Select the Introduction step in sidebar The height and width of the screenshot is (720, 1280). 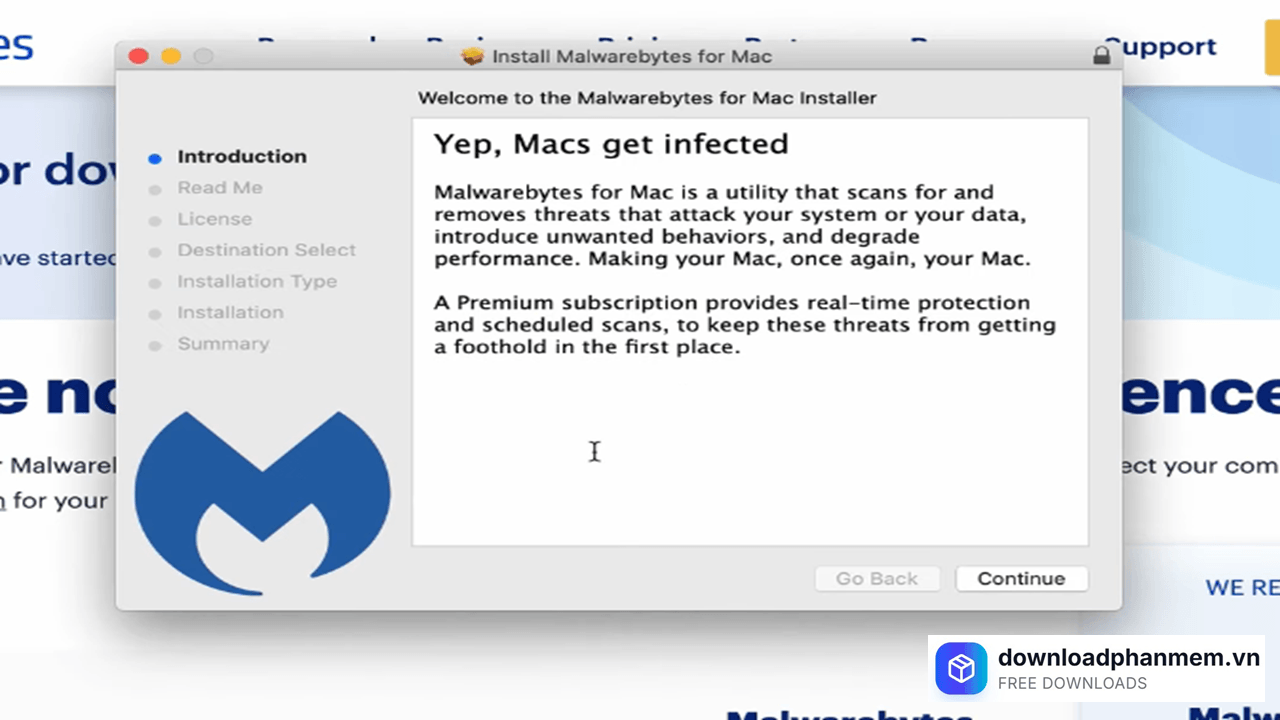(242, 157)
